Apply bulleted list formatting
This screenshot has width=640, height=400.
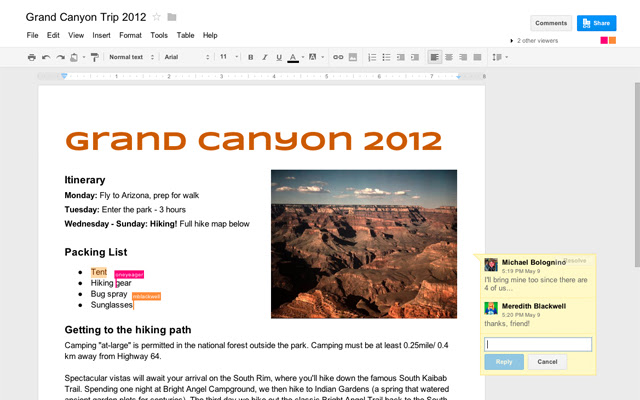pos(386,57)
